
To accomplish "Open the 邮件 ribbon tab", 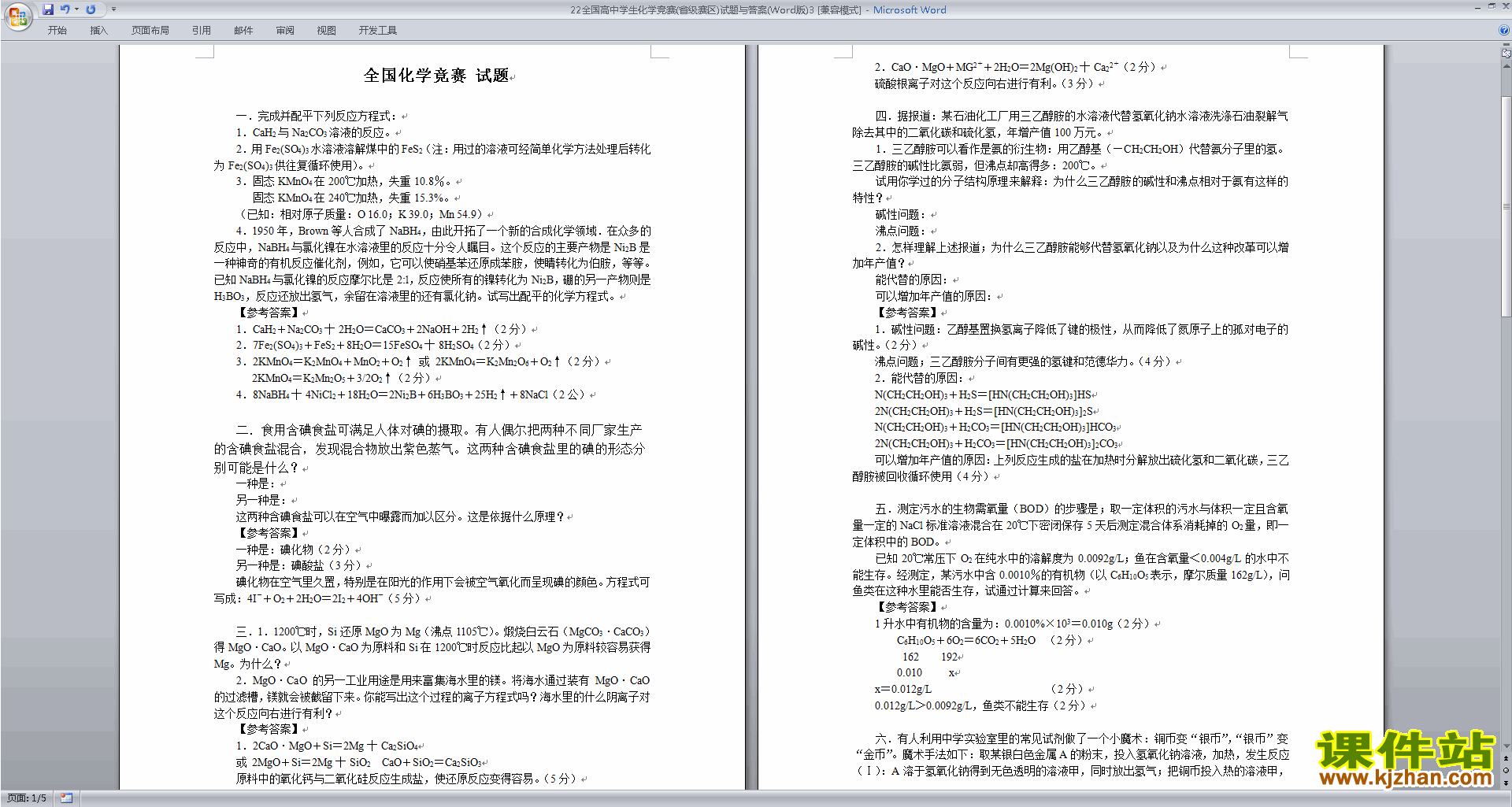I will tap(243, 31).
